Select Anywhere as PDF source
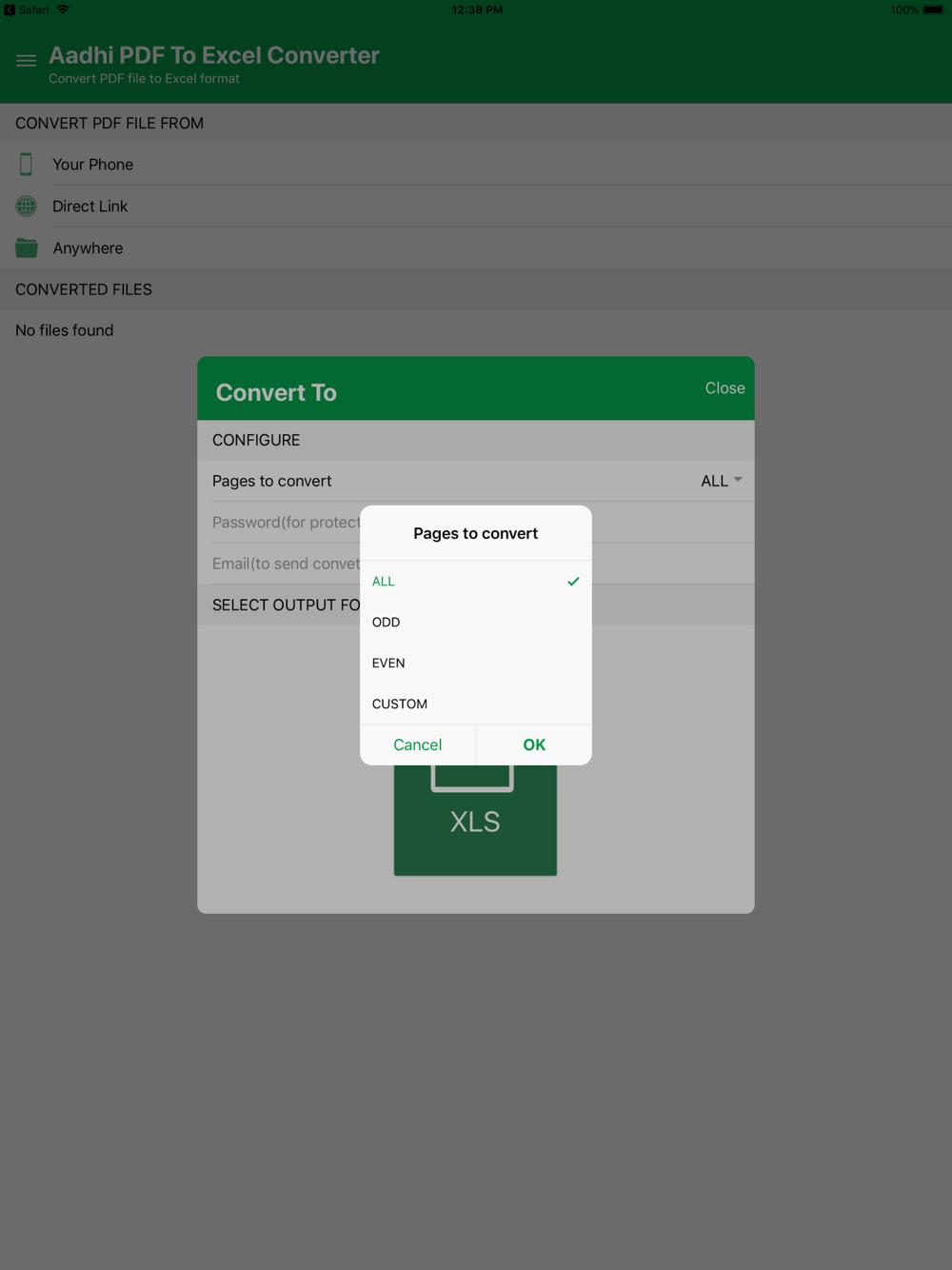The image size is (952, 1270). point(476,248)
